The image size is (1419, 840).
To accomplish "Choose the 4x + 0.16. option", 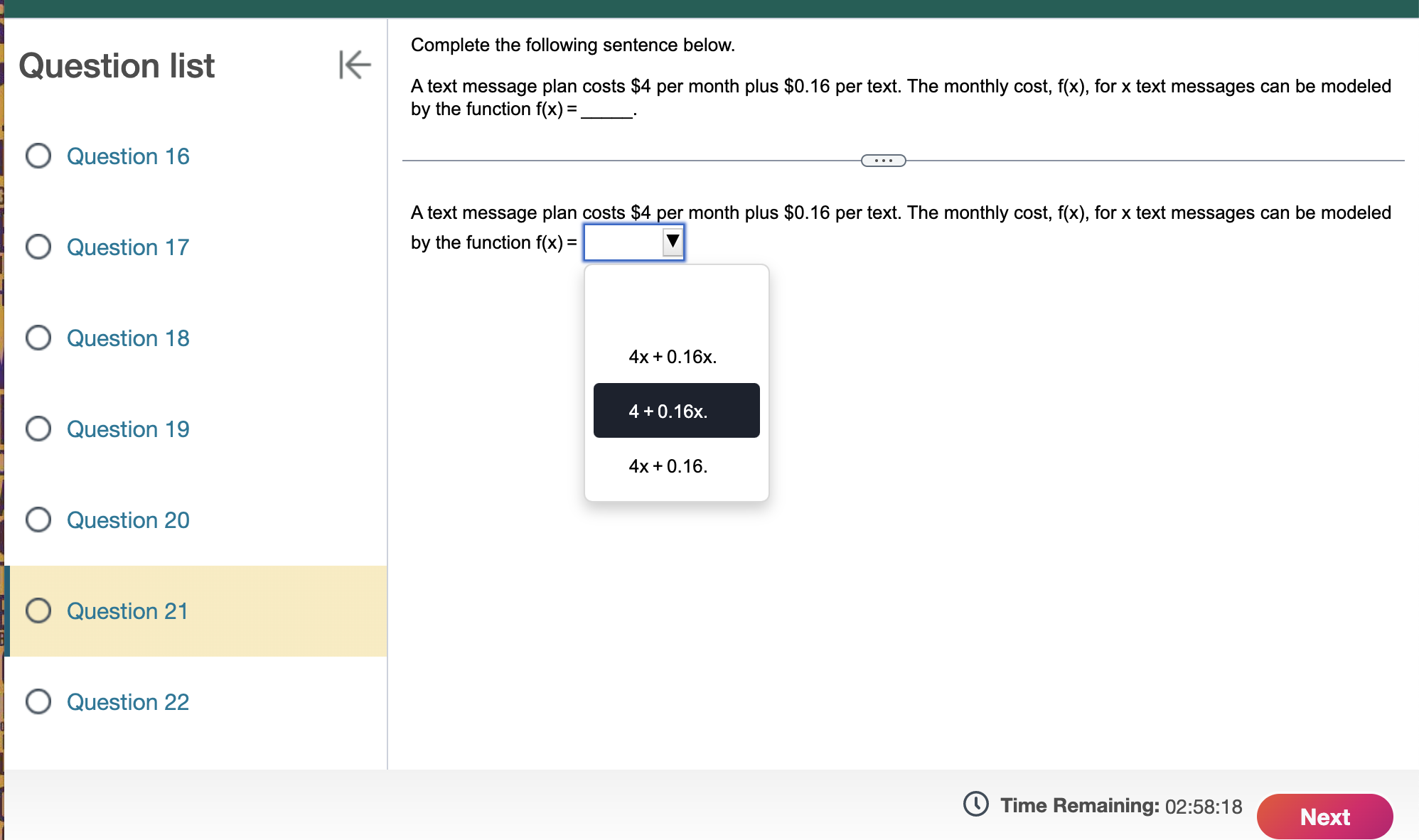I will pos(668,466).
